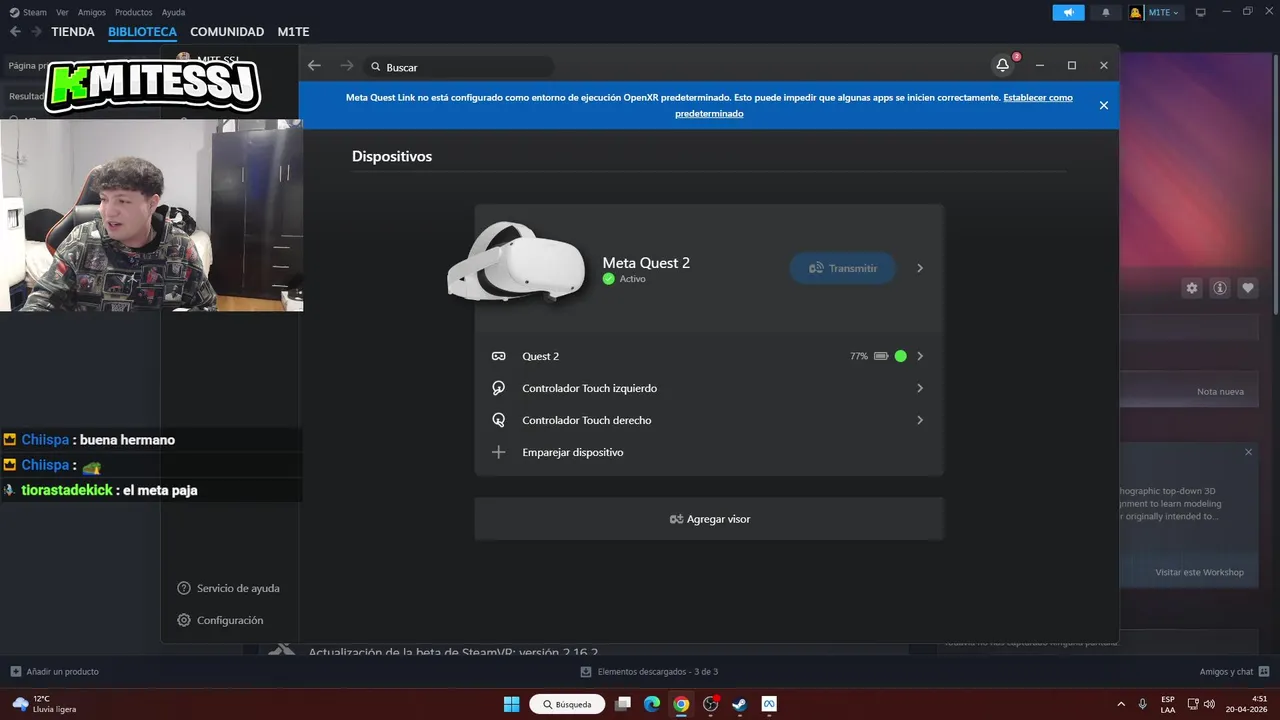Open OBS Studio from taskbar
The image size is (1280, 720).
711,704
